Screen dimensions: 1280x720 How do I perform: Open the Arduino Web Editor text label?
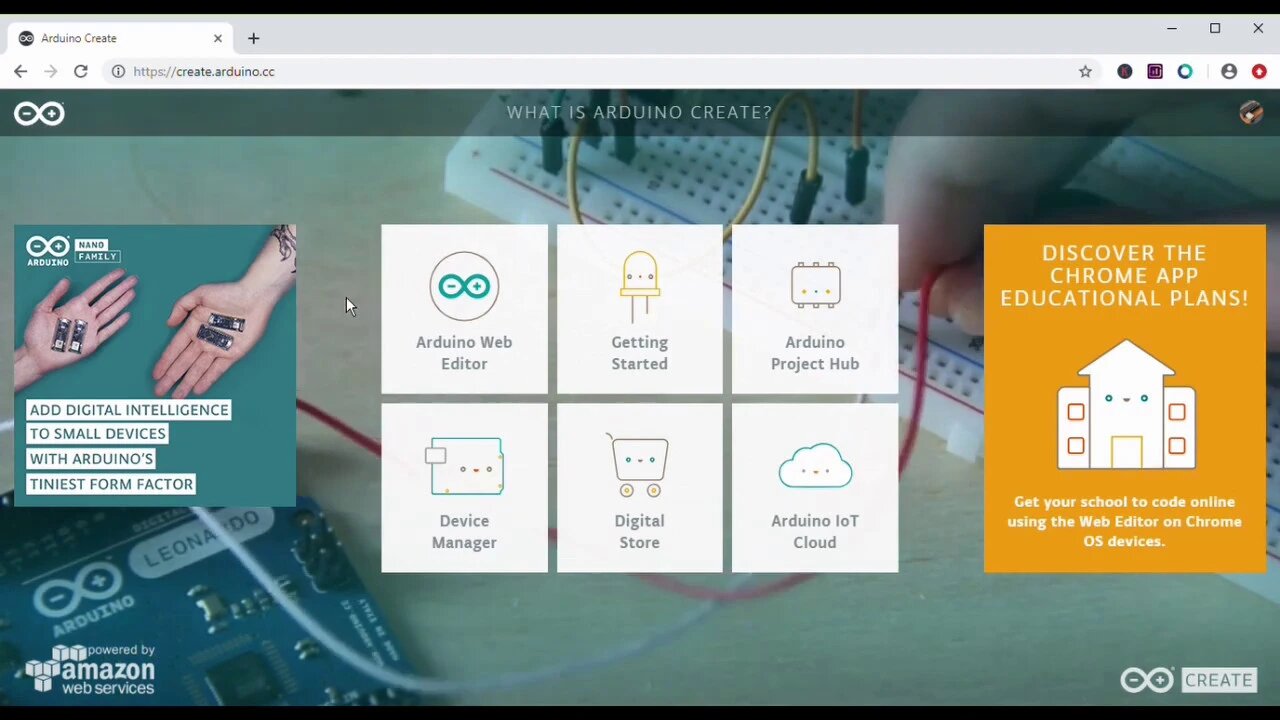pyautogui.click(x=464, y=353)
